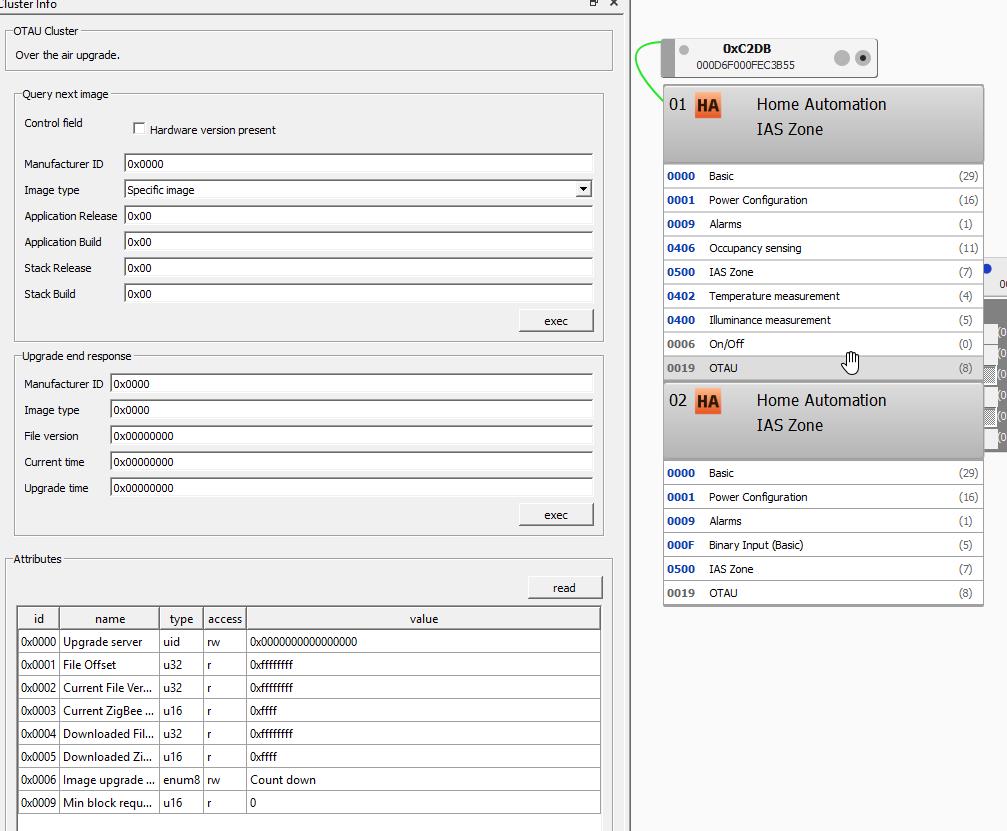Click exec button in Query next image

pos(556,321)
